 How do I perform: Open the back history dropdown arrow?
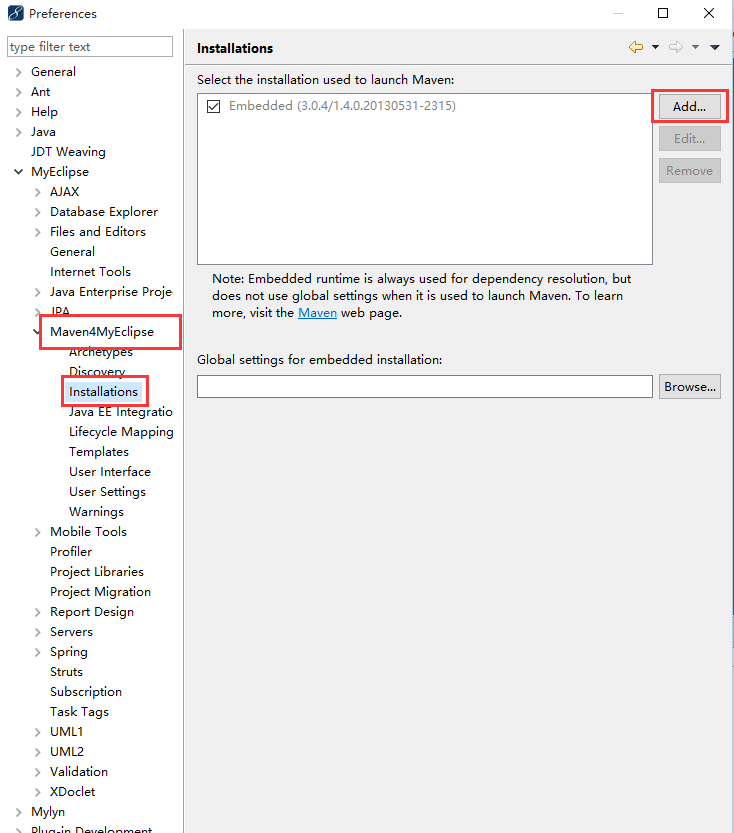coord(655,47)
